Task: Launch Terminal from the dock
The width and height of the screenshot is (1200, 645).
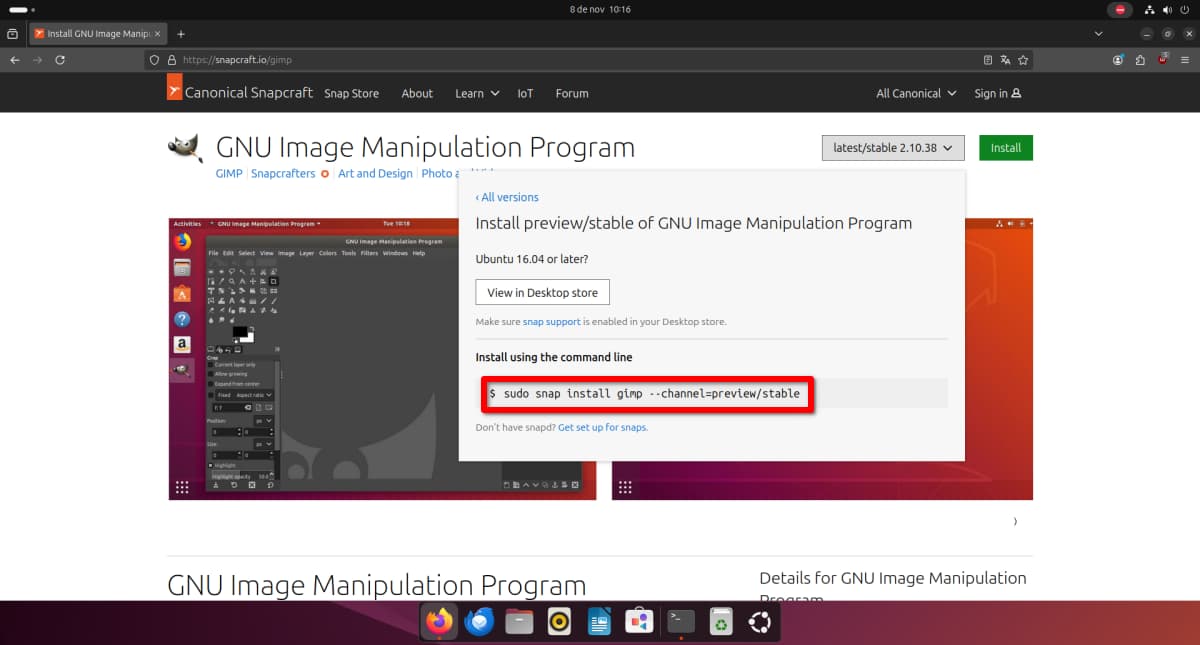Action: [x=681, y=622]
